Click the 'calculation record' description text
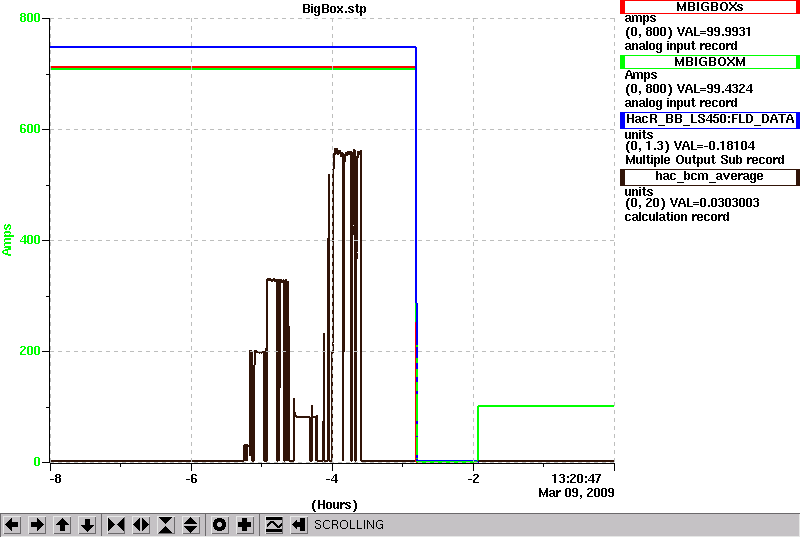Screen dimensions: 800x537 pyautogui.click(x=677, y=217)
